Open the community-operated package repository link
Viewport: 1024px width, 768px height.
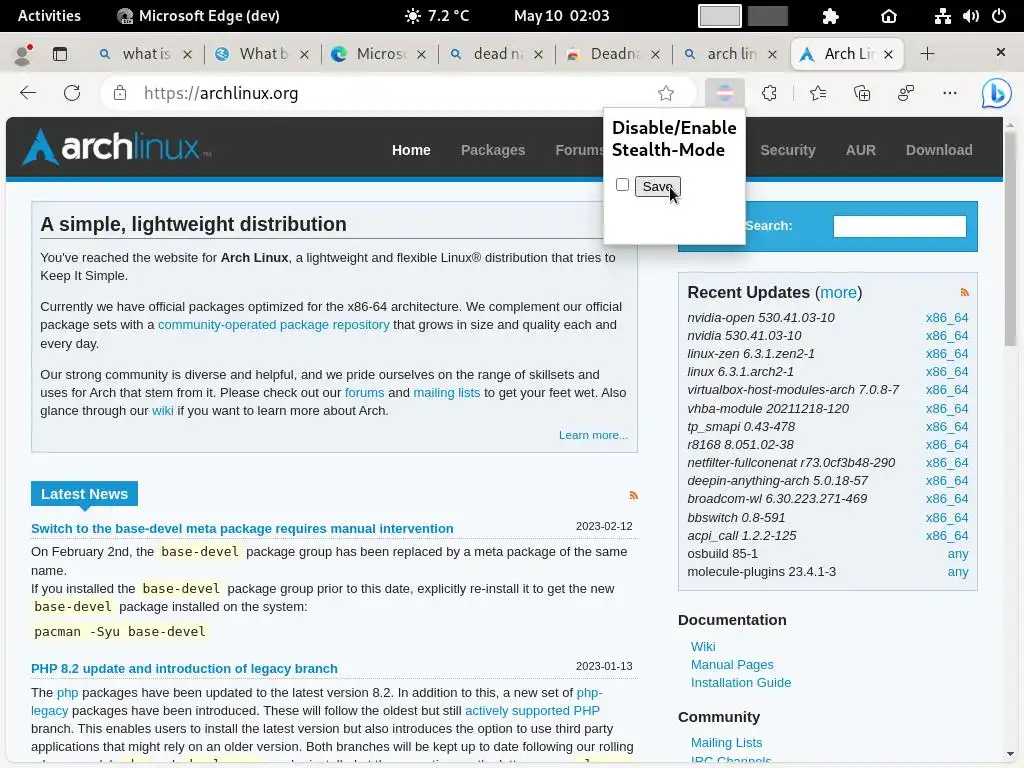coord(274,325)
